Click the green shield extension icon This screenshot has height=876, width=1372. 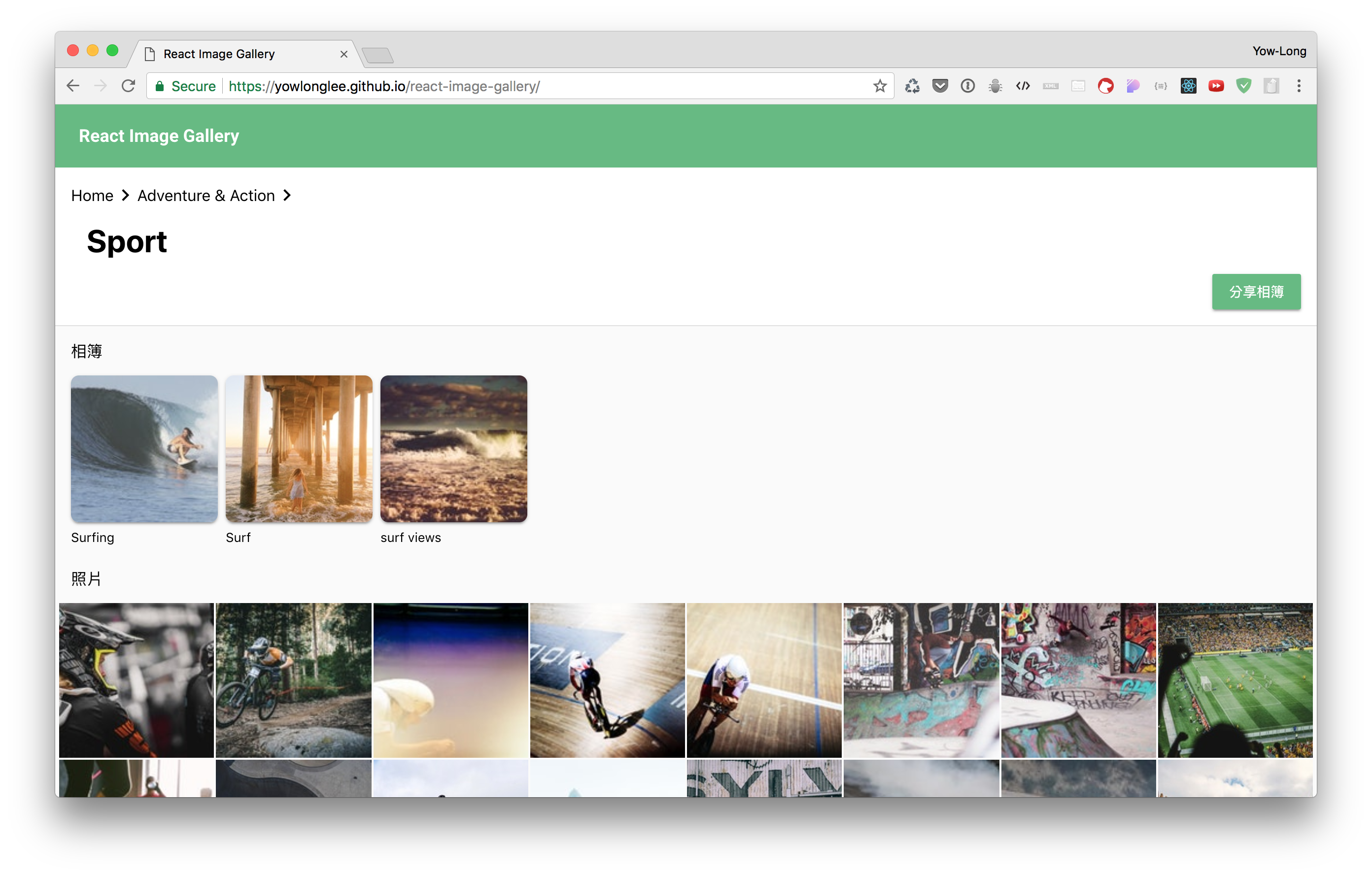pyautogui.click(x=1243, y=86)
